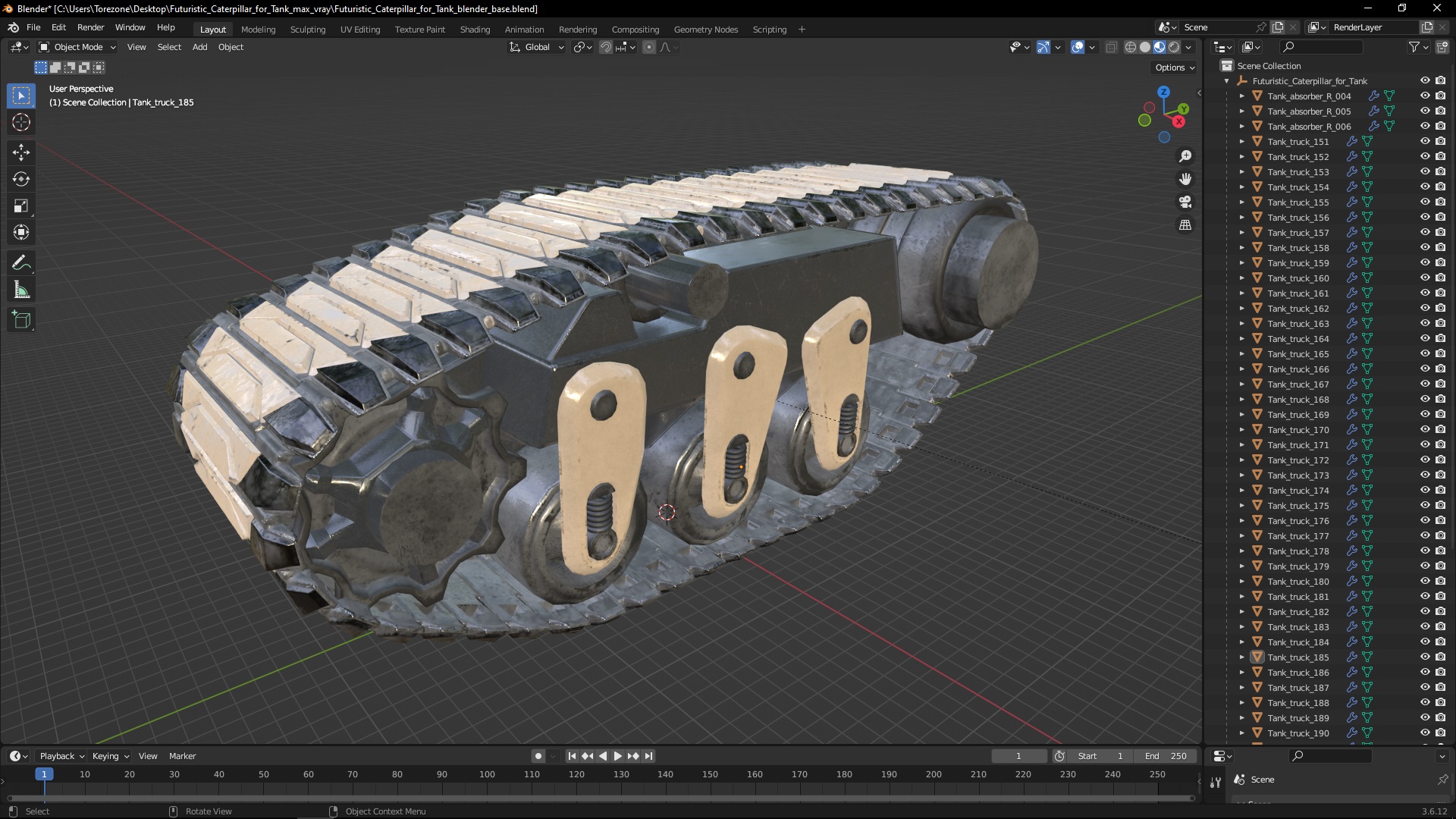Image resolution: width=1456 pixels, height=819 pixels.
Task: Hide Tank_truck_160 in viewport
Action: 1425,278
